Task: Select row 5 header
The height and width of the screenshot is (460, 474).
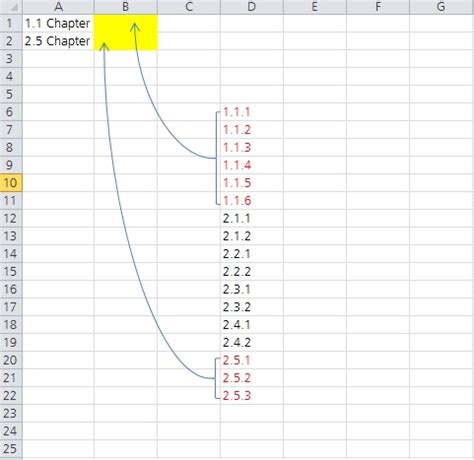Action: click(11, 94)
